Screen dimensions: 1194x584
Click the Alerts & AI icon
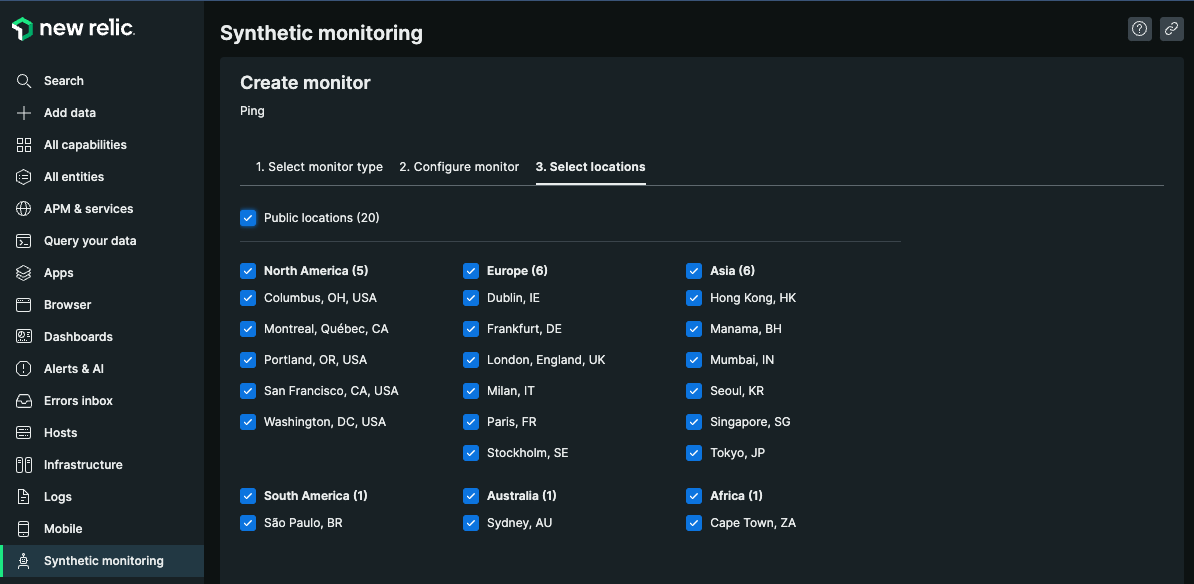point(24,369)
